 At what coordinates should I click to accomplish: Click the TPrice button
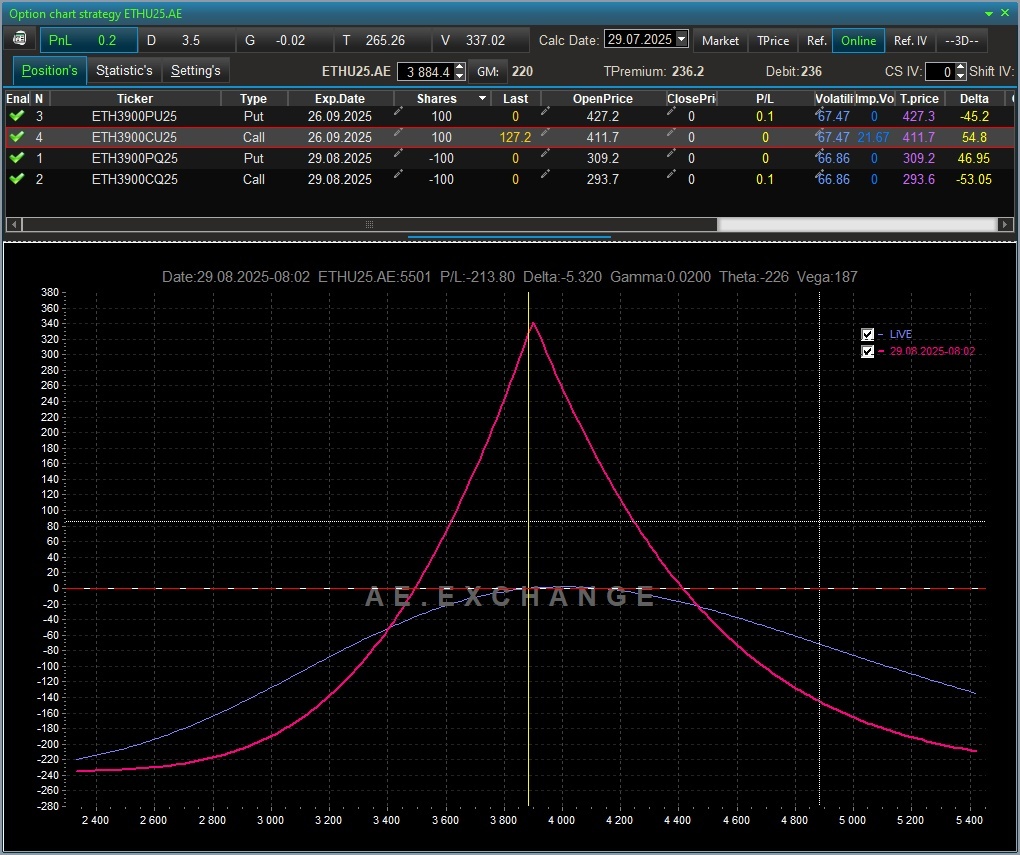(773, 40)
